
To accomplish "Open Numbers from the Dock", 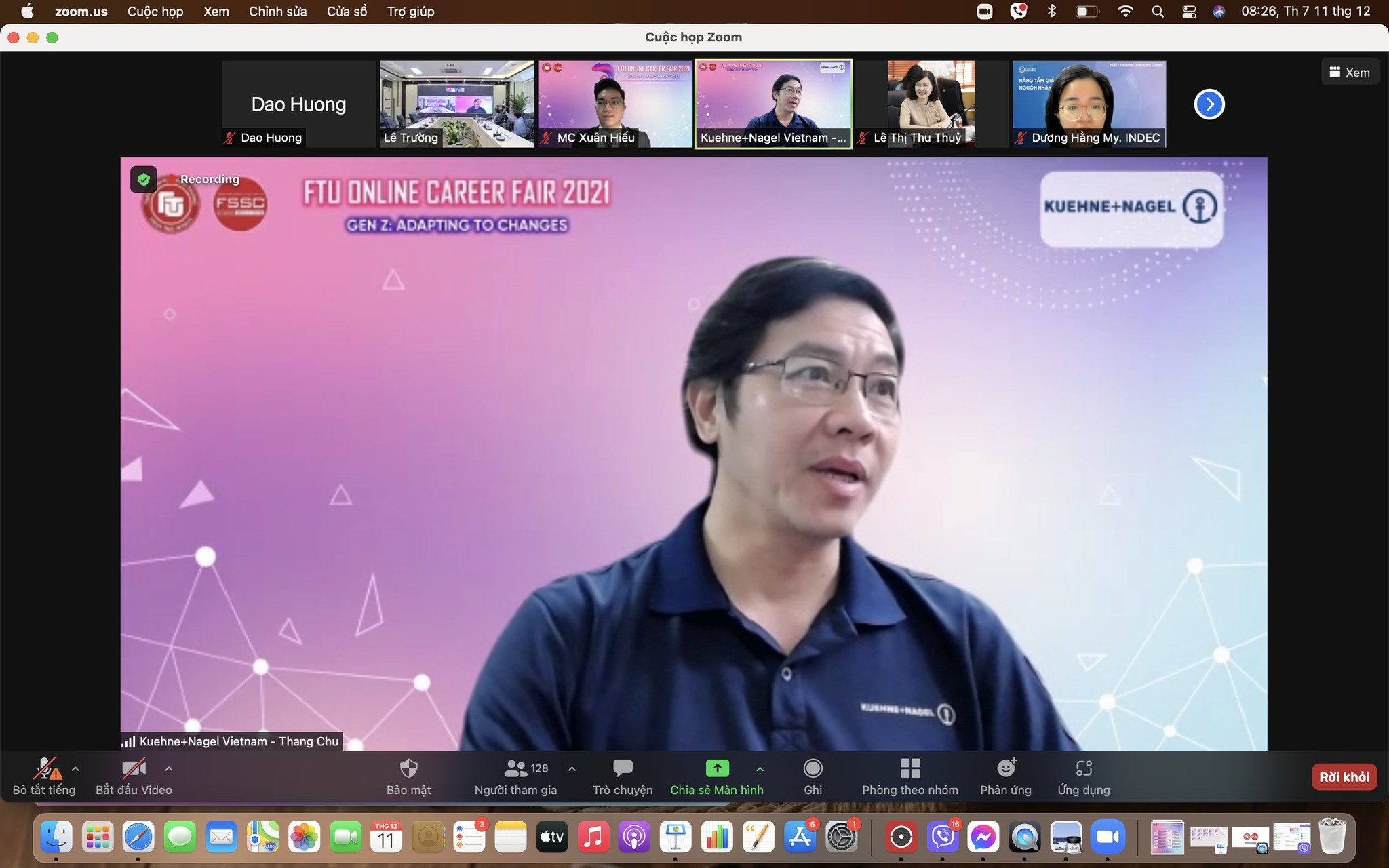I will (718, 838).
